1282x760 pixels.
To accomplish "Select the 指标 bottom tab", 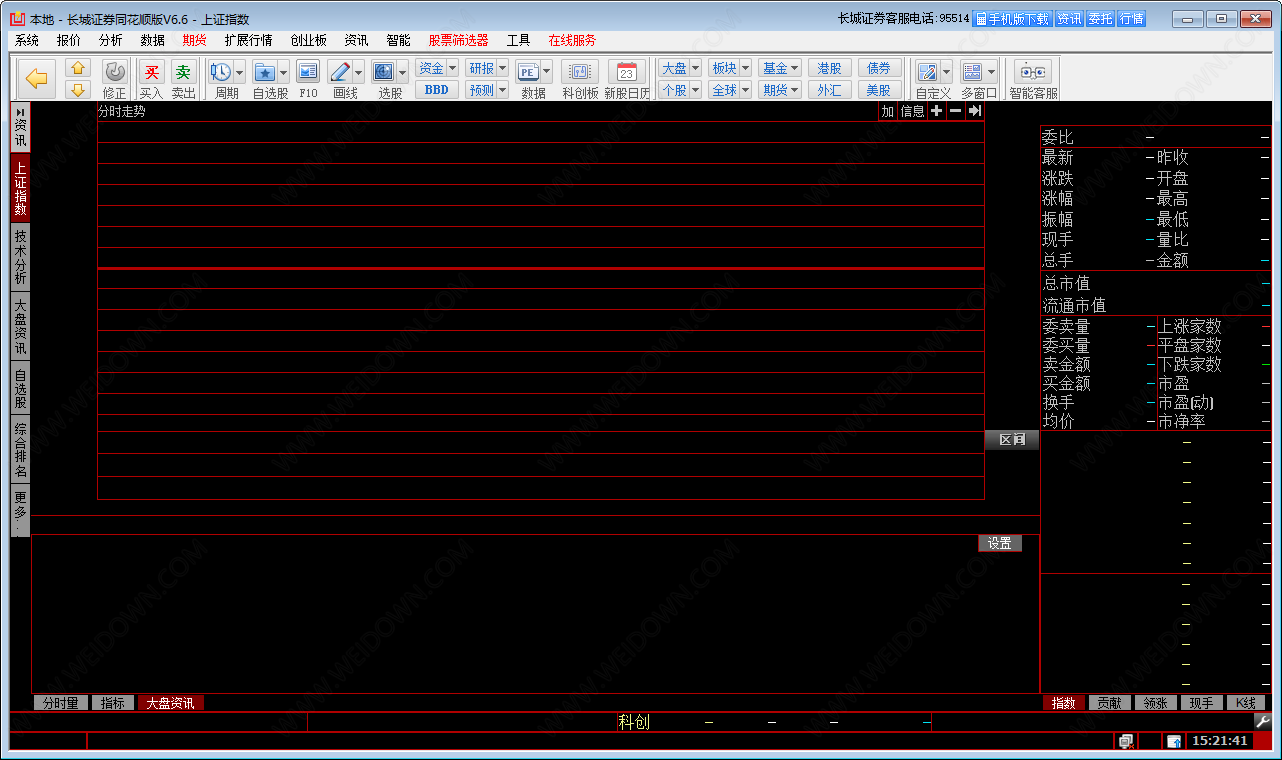I will (113, 703).
